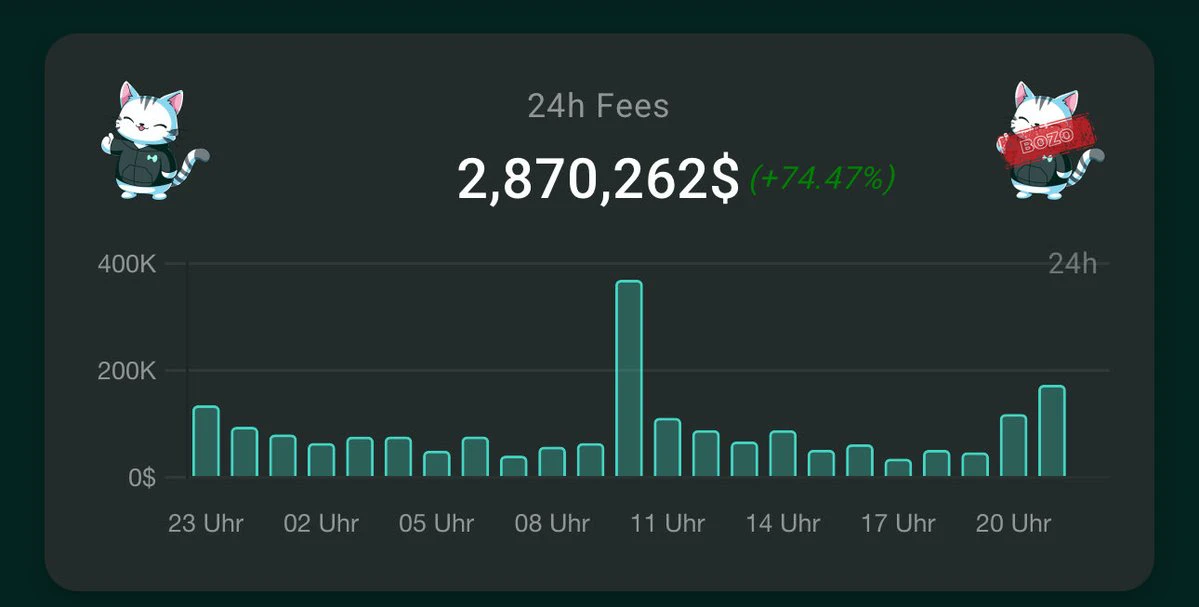Viewport: 1199px width, 607px height.
Task: Select the bar above the 14 Uhr label
Action: (x=783, y=454)
